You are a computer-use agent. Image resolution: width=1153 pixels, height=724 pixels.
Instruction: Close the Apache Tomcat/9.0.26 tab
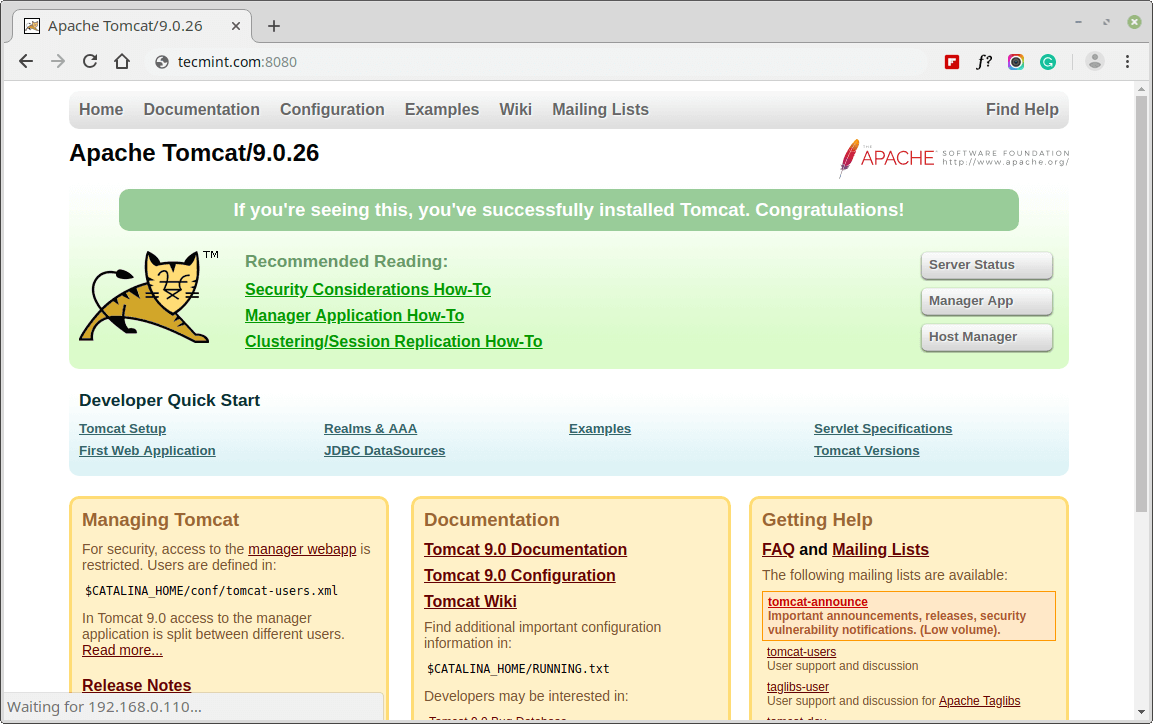point(235,26)
